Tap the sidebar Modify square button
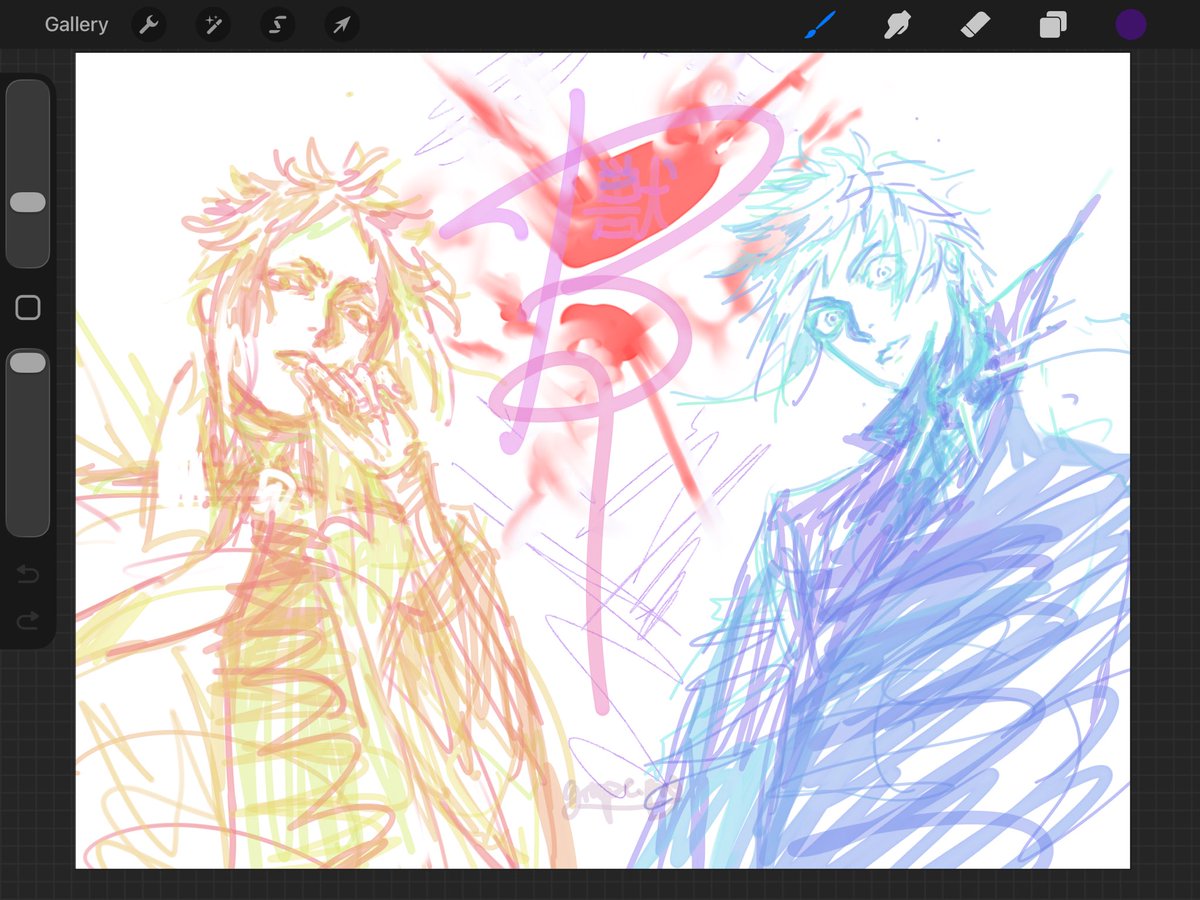The height and width of the screenshot is (900, 1200). 28,308
